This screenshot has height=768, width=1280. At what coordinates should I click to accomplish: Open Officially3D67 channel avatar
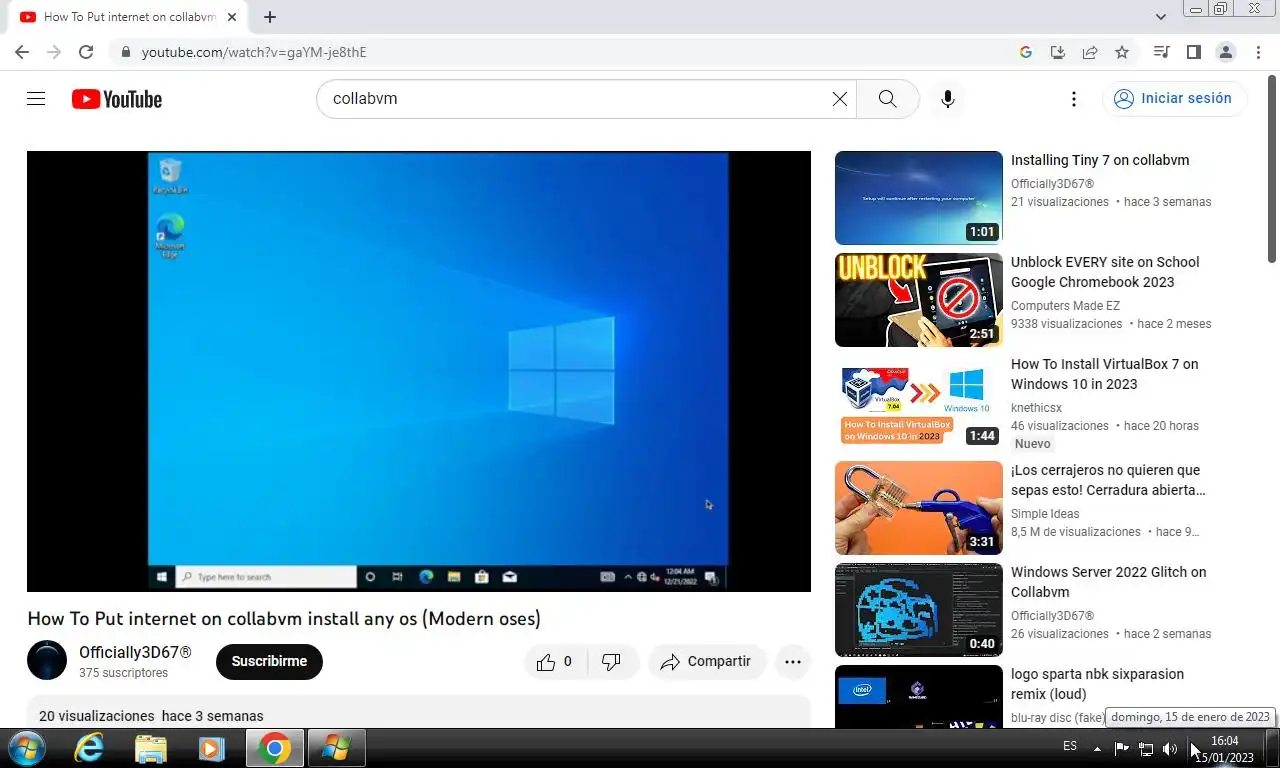(x=47, y=661)
